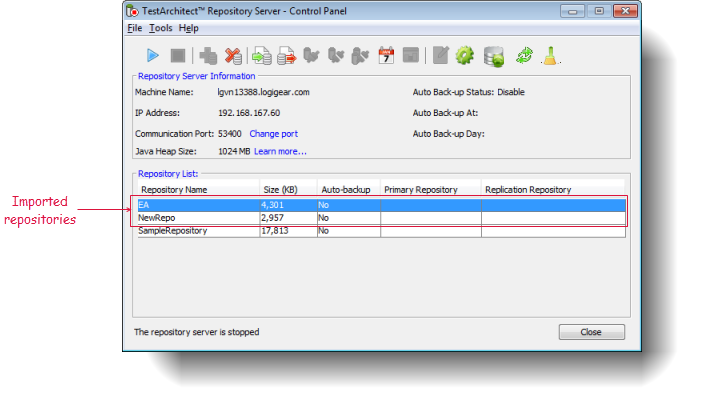Click the machine name lgvn13388.logigear.com
Viewport: 702px width, 412px height.
tap(263, 92)
